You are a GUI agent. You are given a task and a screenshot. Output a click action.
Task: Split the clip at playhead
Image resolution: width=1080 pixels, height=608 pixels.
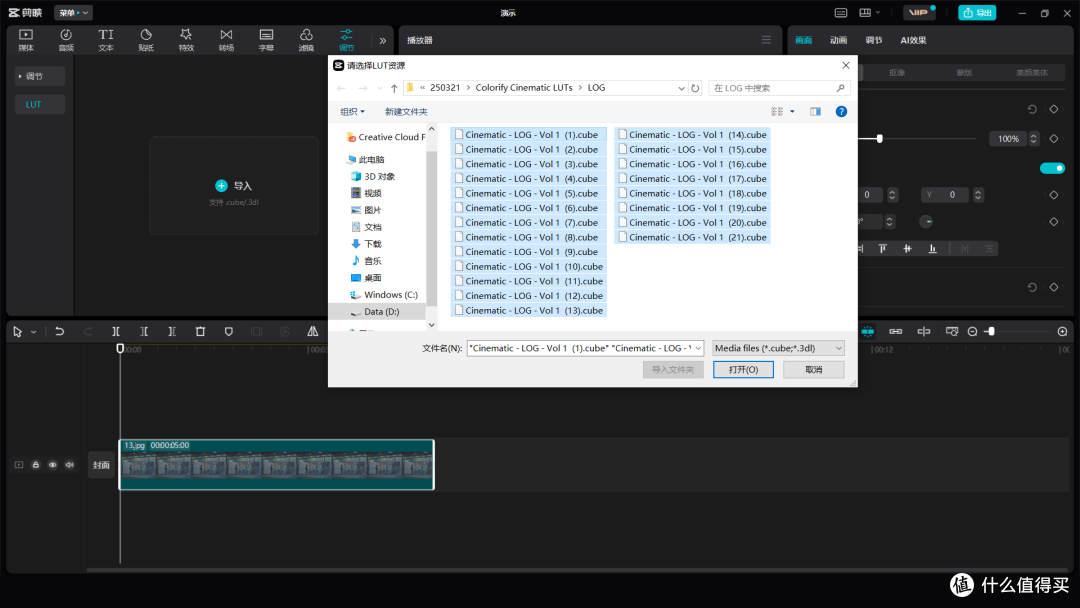click(116, 332)
